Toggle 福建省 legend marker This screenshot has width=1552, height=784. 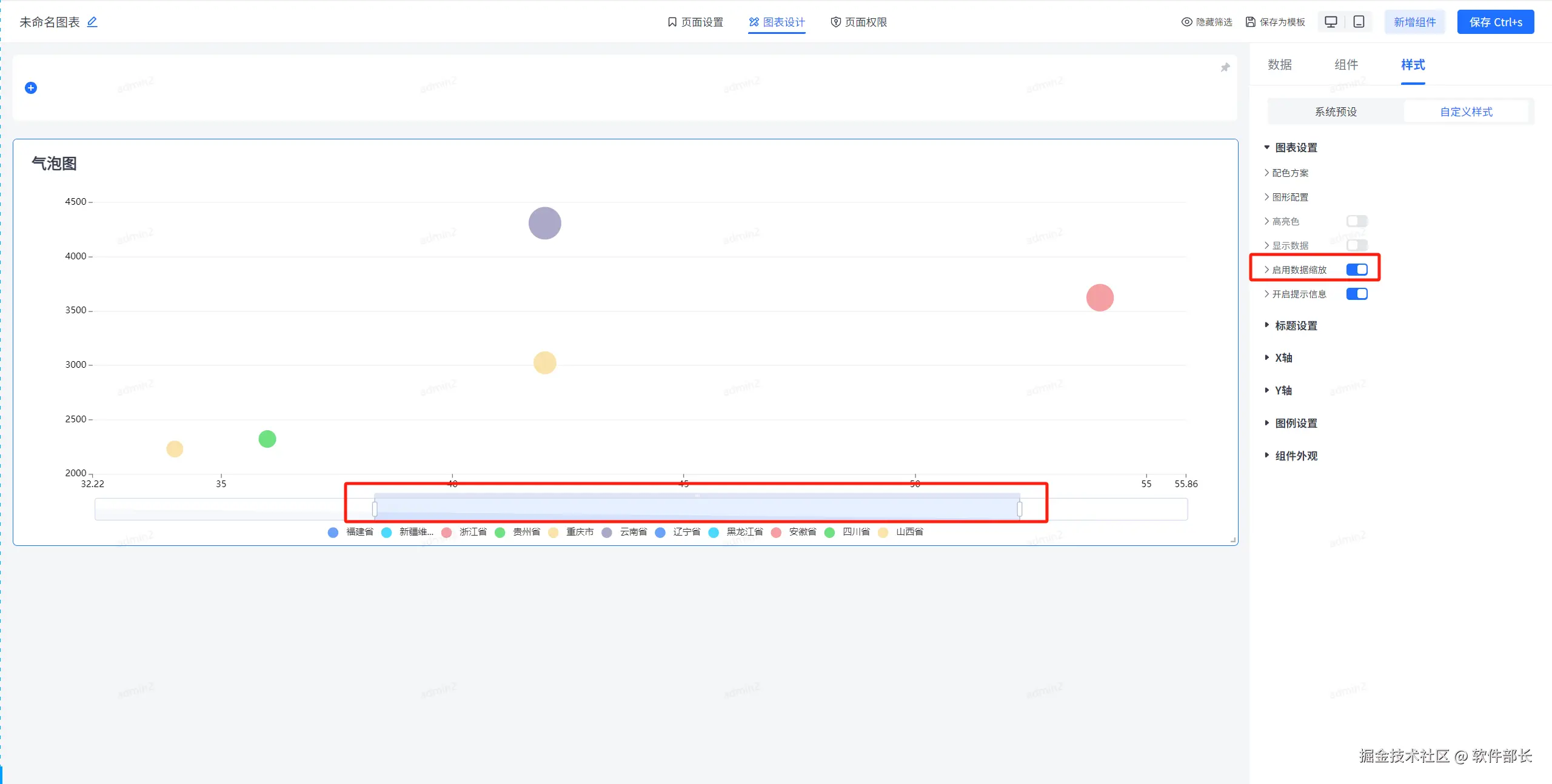tap(333, 532)
